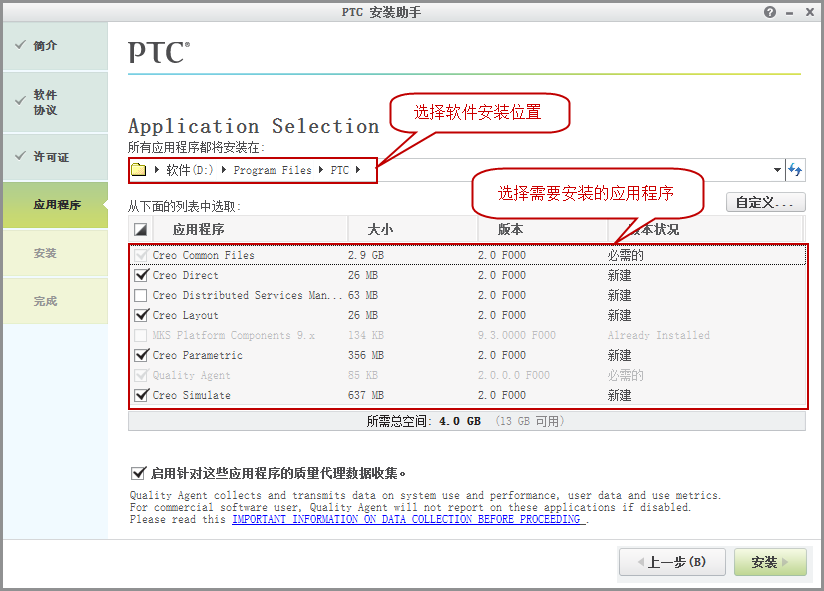This screenshot has width=824, height=591.
Task: Go to the 许可证 step
Action: [55, 157]
